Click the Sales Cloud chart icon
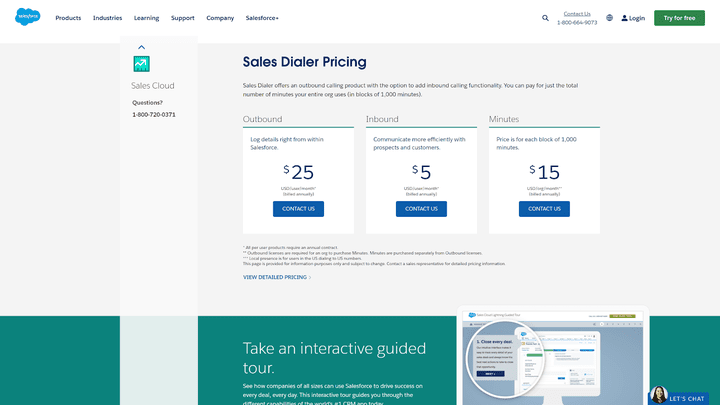Image resolution: width=720 pixels, height=405 pixels. 141,64
